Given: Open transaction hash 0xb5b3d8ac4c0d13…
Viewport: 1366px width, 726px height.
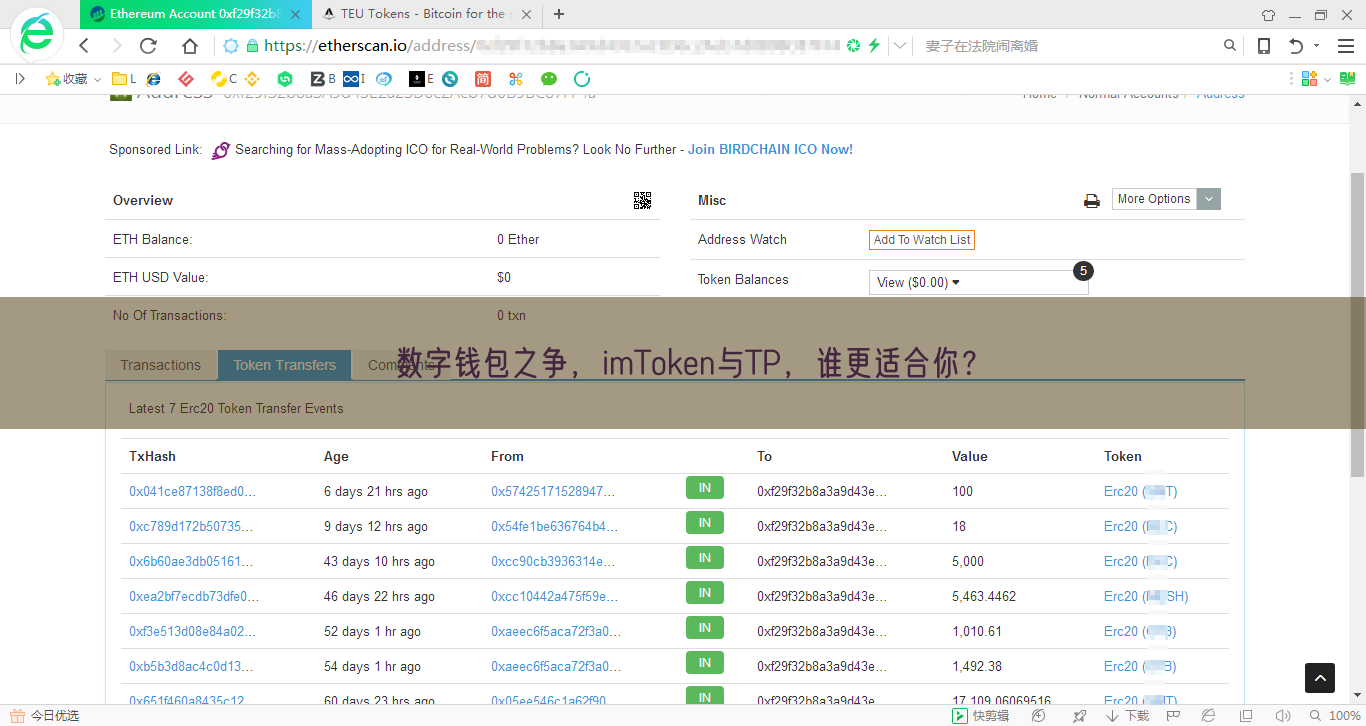Looking at the screenshot, I should (191, 666).
